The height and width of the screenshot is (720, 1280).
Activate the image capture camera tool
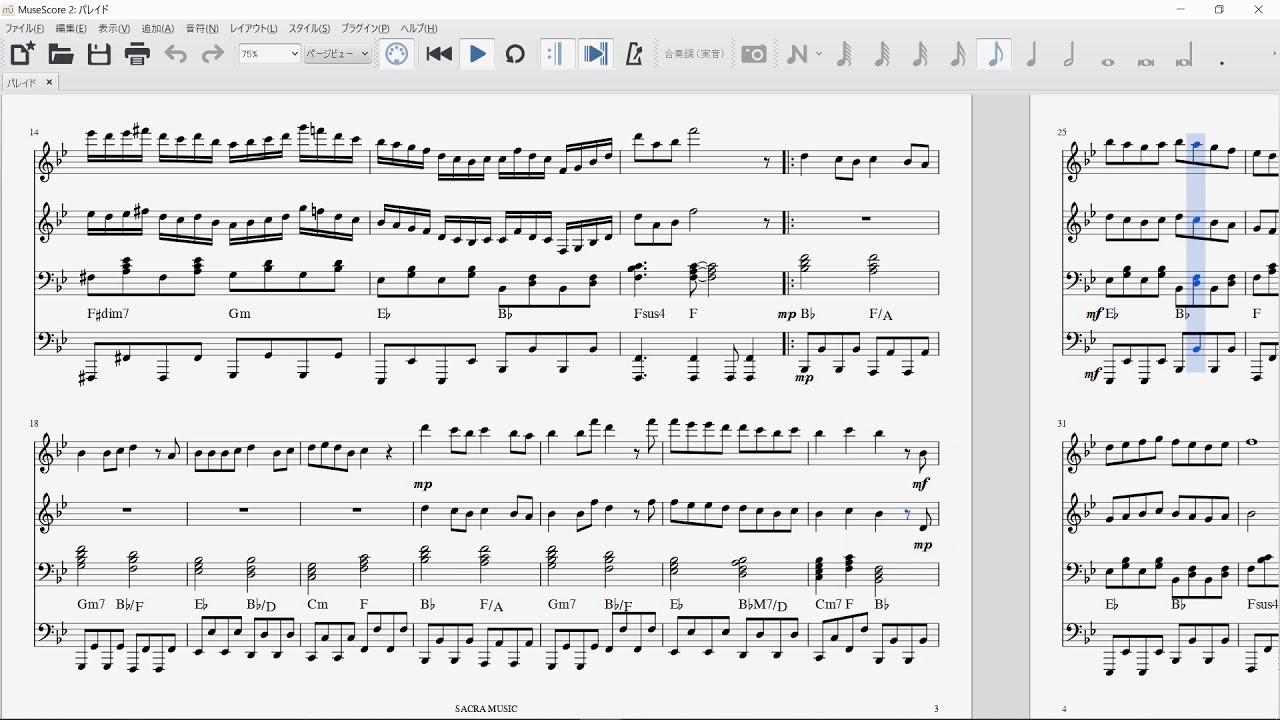[x=754, y=54]
